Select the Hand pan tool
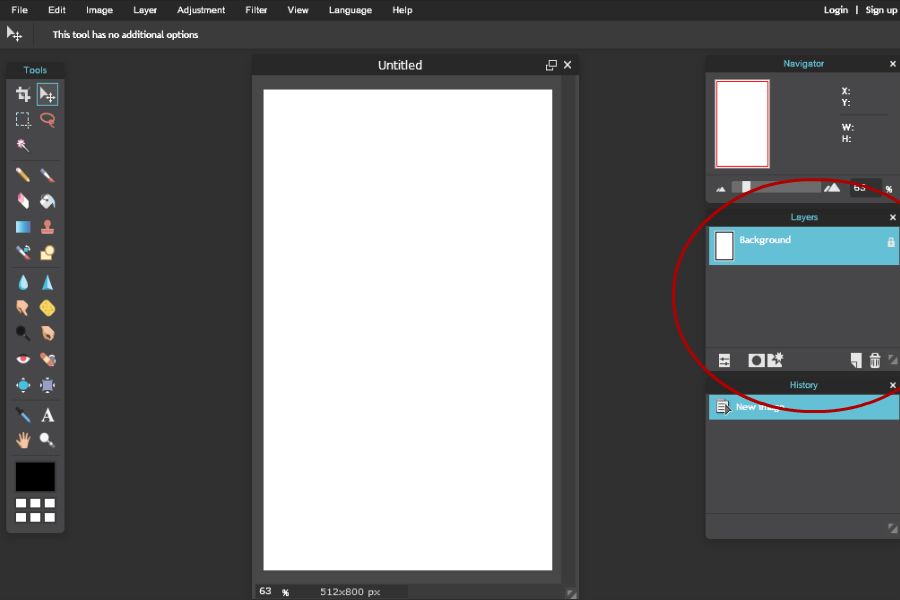 click(x=23, y=440)
